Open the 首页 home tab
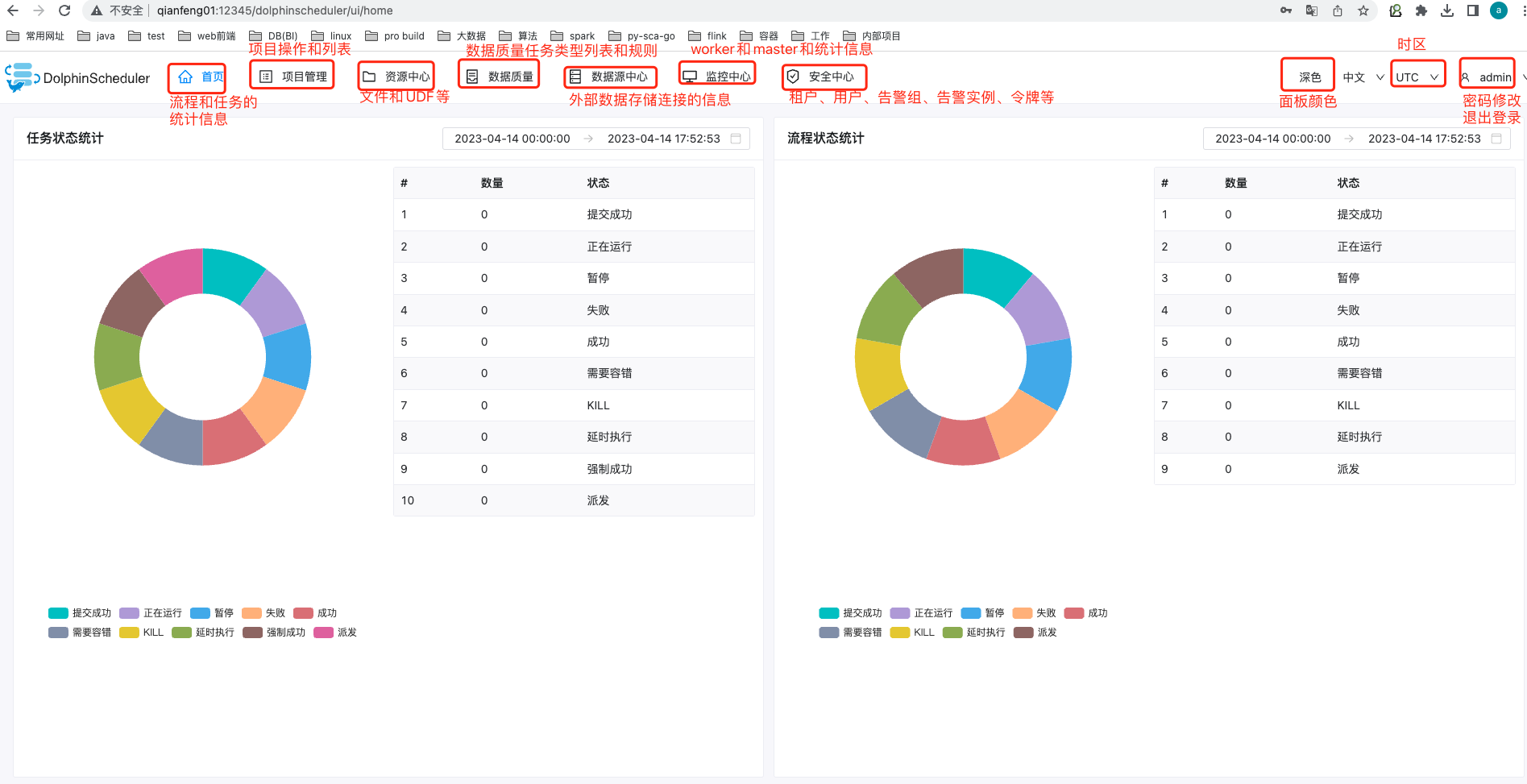The image size is (1527, 784). coord(201,77)
